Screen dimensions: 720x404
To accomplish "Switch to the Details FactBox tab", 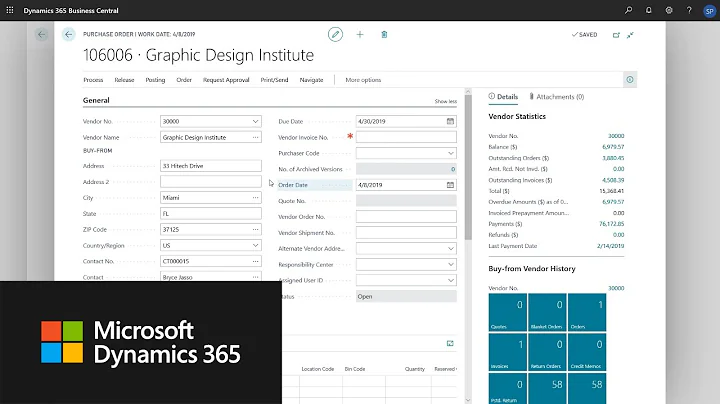I will click(503, 96).
